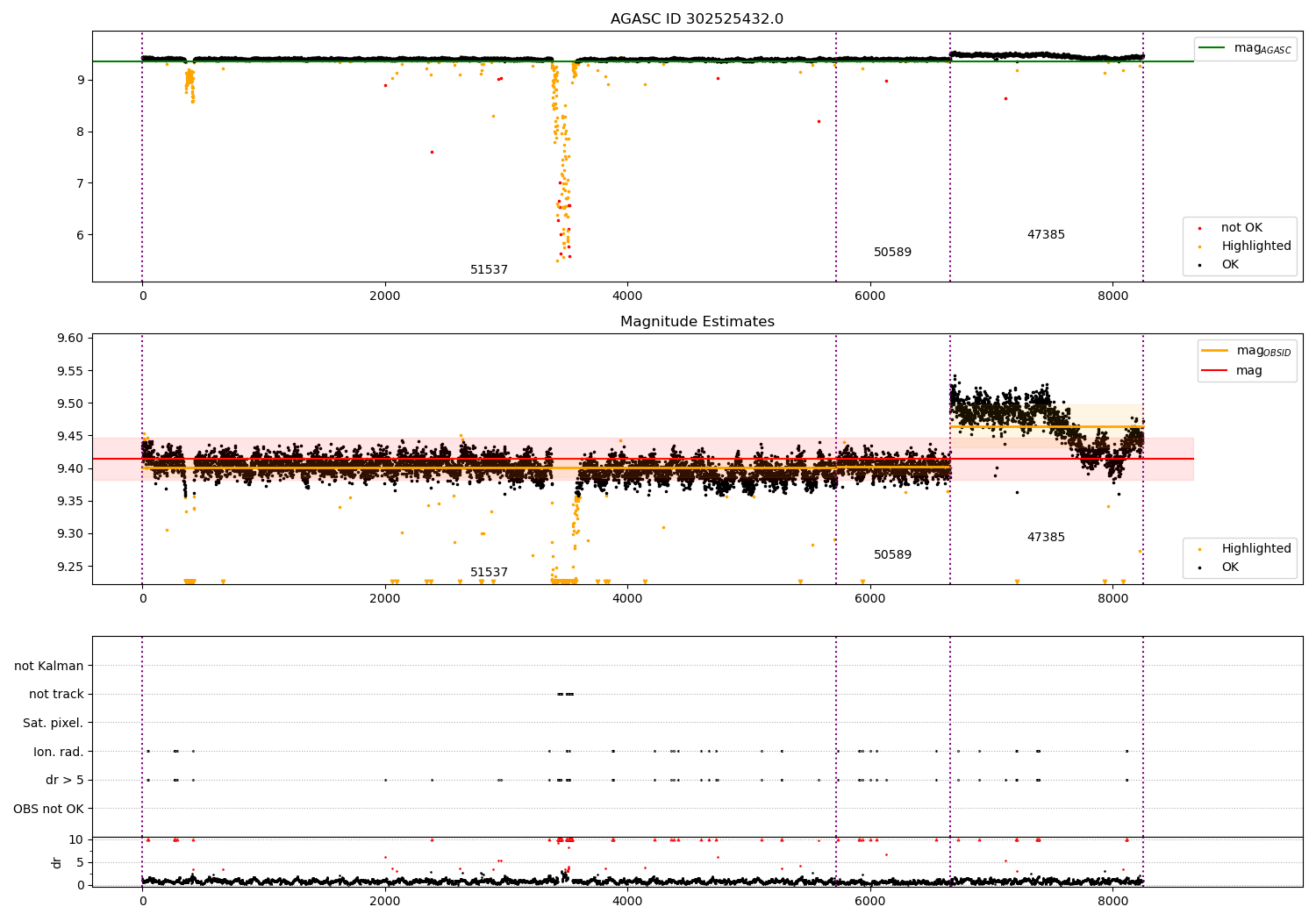1316x921 pixels.
Task: Click the 'not track' y-axis label
Action: (56, 695)
